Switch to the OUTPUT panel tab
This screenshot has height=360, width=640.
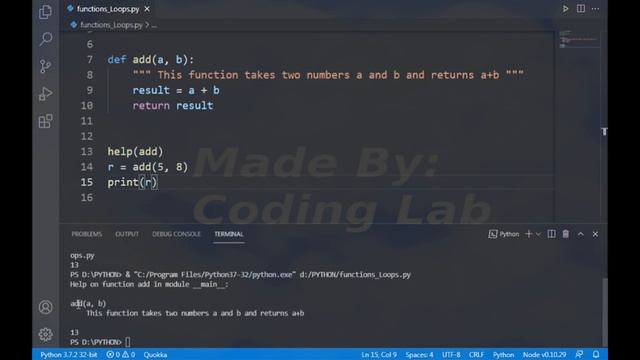coord(127,234)
